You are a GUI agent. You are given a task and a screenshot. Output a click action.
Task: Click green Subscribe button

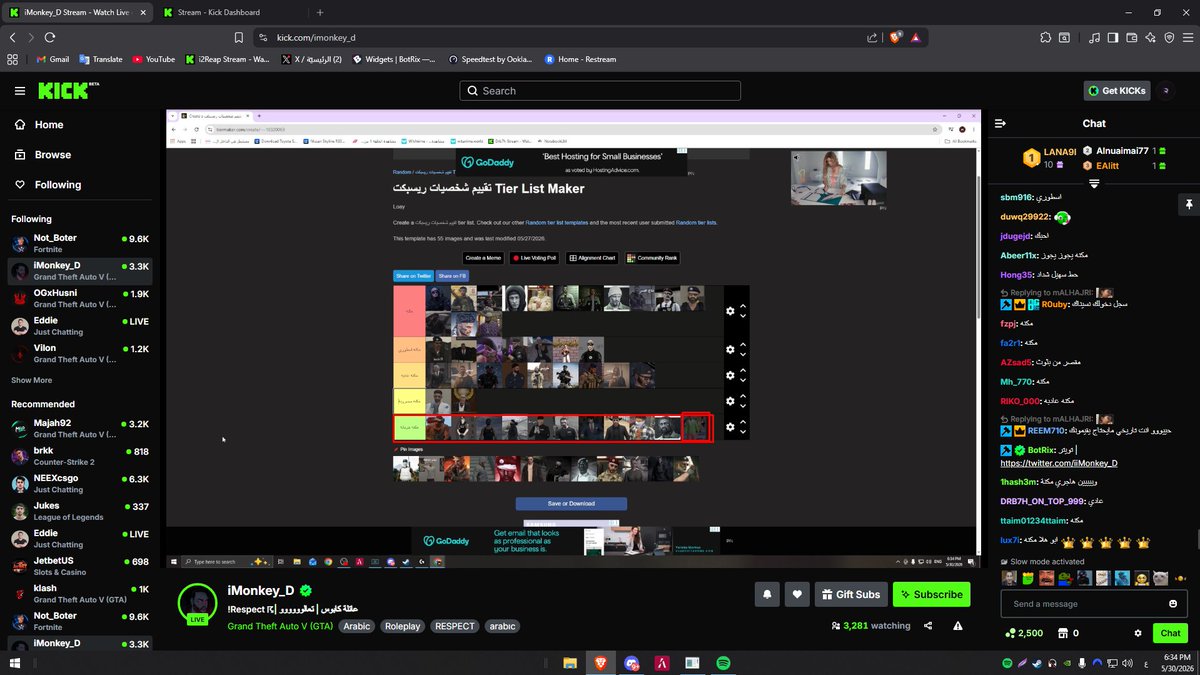931,594
